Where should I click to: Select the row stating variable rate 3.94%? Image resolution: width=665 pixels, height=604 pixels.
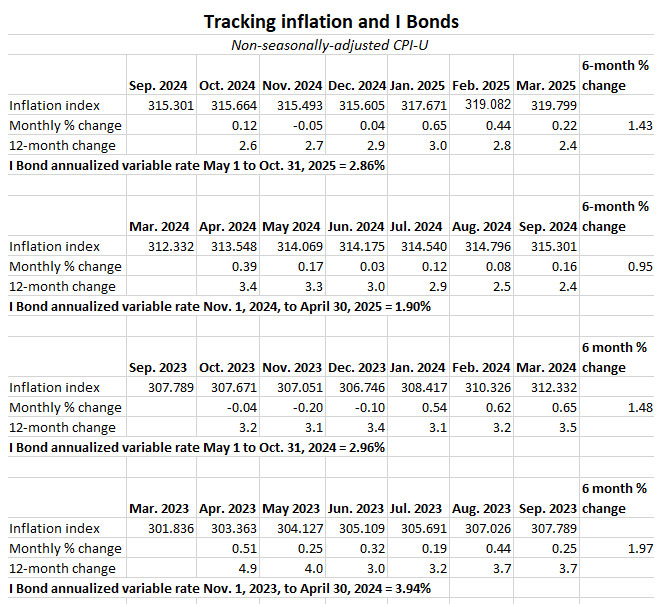220,588
